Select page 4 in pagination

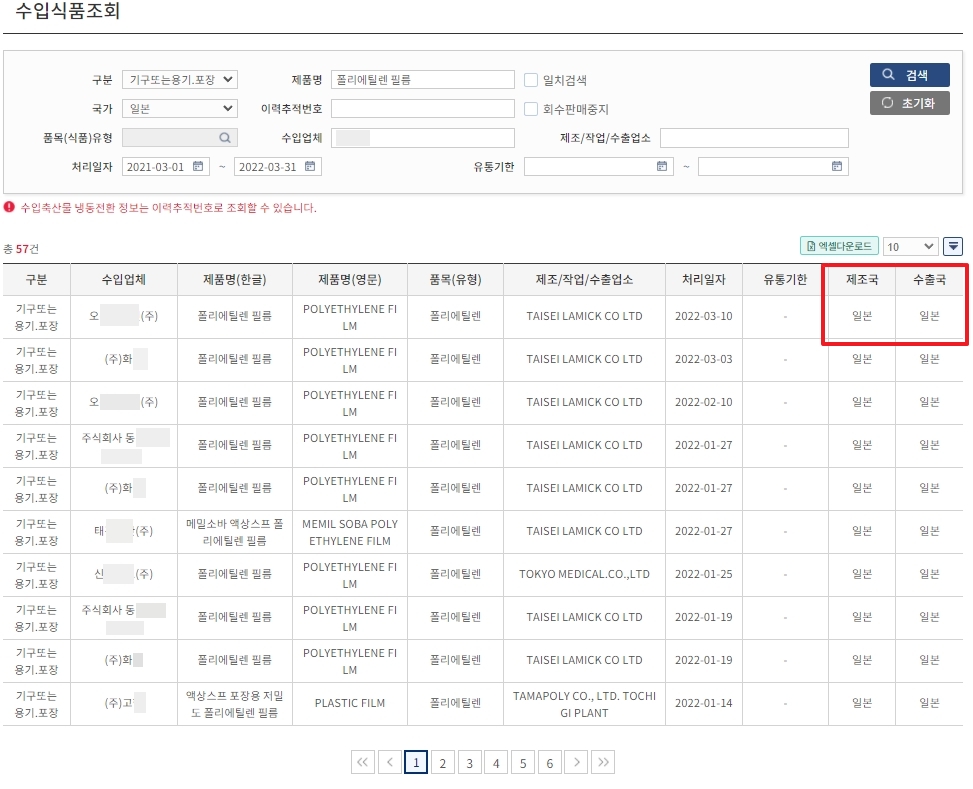pyautogui.click(x=496, y=762)
